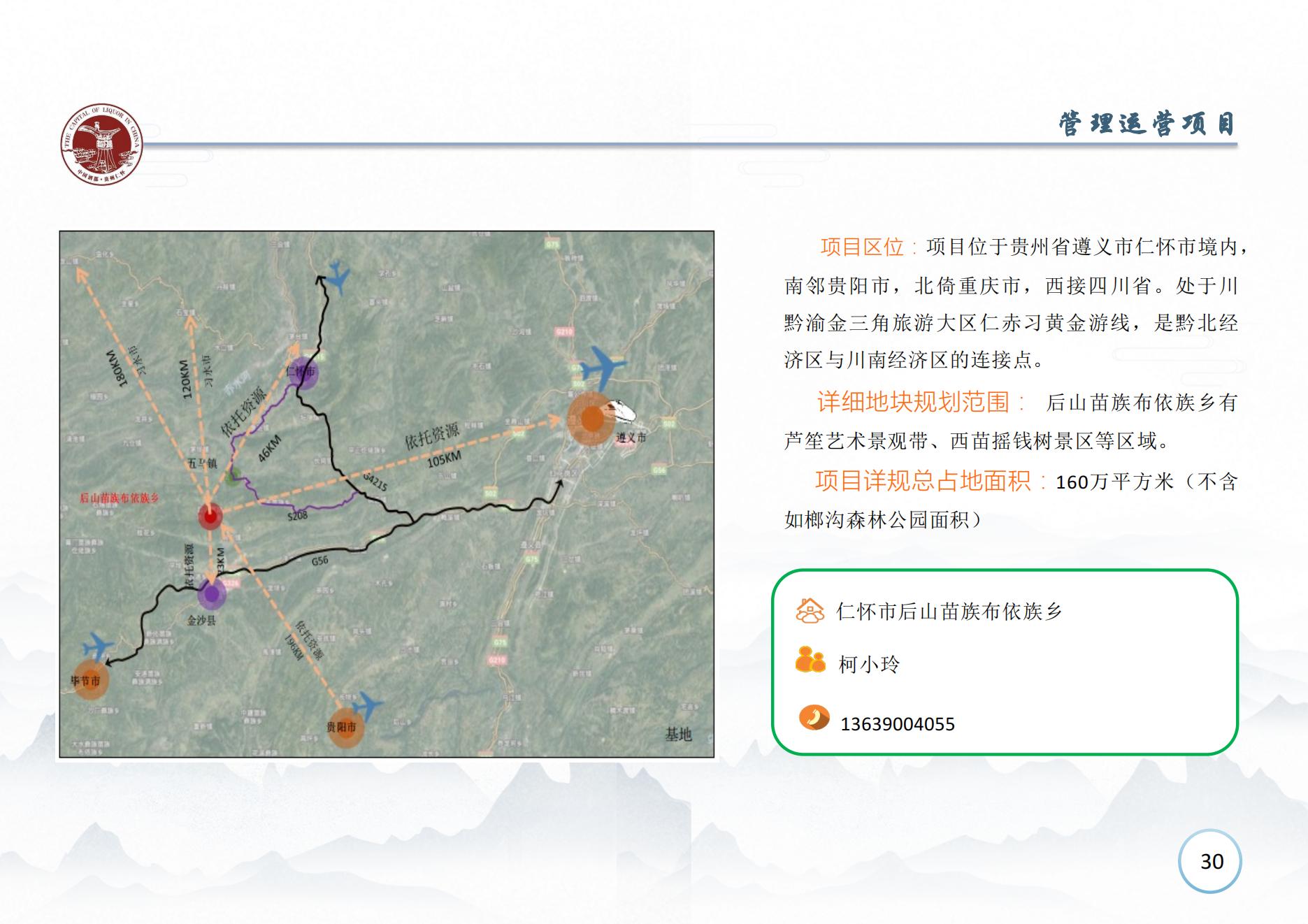
Task: Click the airplane icon above Renhuai
Action: coord(338,277)
